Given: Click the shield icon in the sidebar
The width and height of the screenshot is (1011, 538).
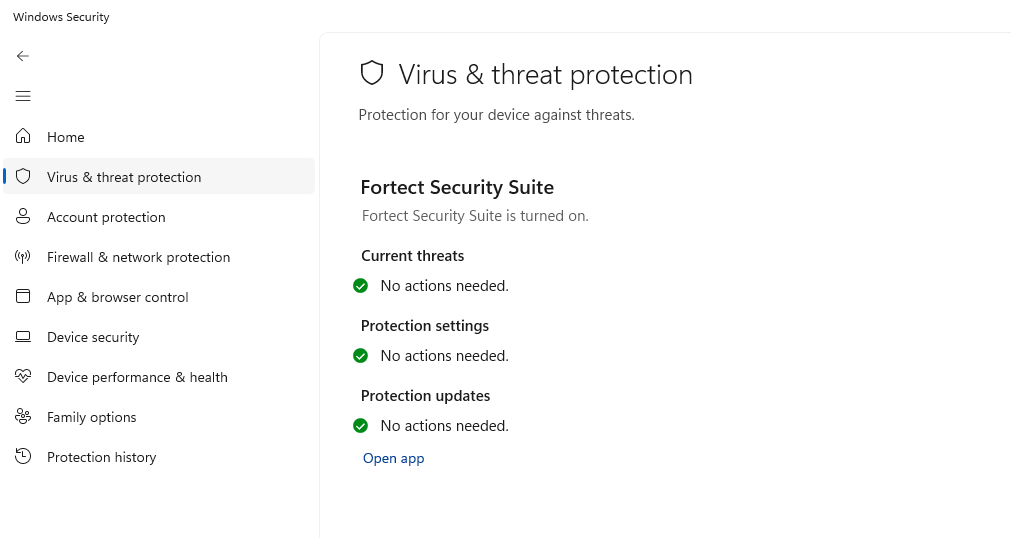Looking at the screenshot, I should [23, 176].
